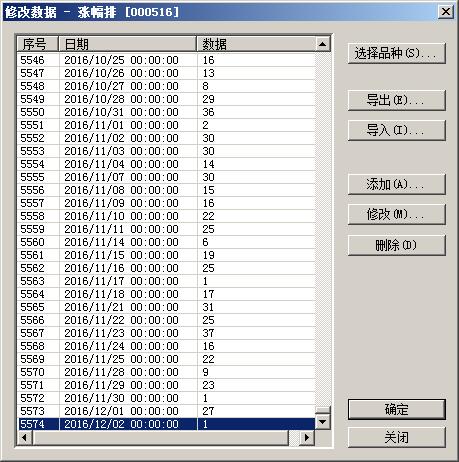Screen dimensions: 459x462
Task: Confirm changes with 确定 button
Action: [x=396, y=409]
